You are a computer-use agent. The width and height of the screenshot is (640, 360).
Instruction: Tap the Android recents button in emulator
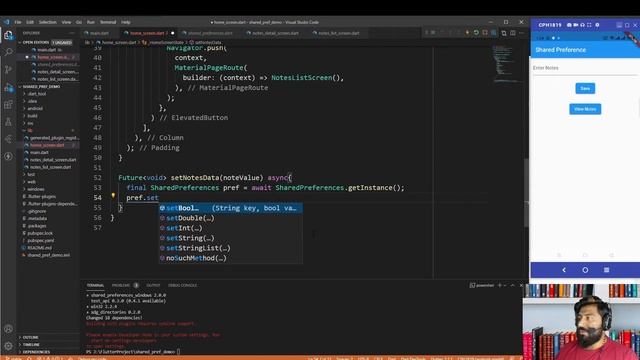(x=607, y=270)
